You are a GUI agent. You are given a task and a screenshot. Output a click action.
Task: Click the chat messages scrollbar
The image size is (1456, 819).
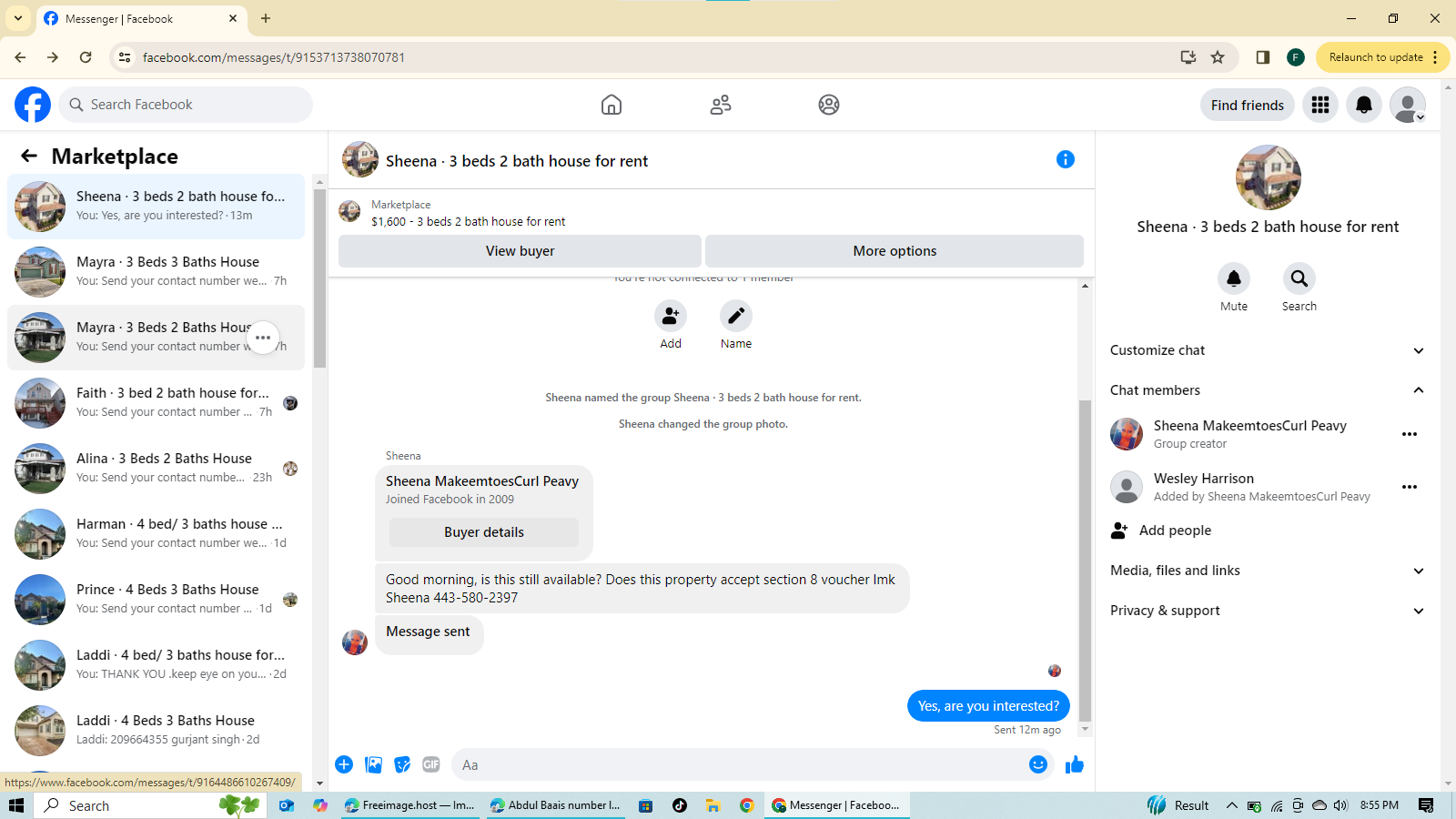(1085, 560)
